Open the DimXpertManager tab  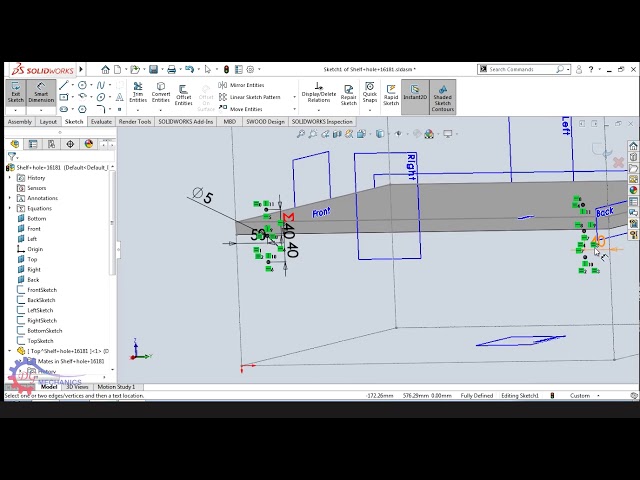pyautogui.click(x=70, y=144)
